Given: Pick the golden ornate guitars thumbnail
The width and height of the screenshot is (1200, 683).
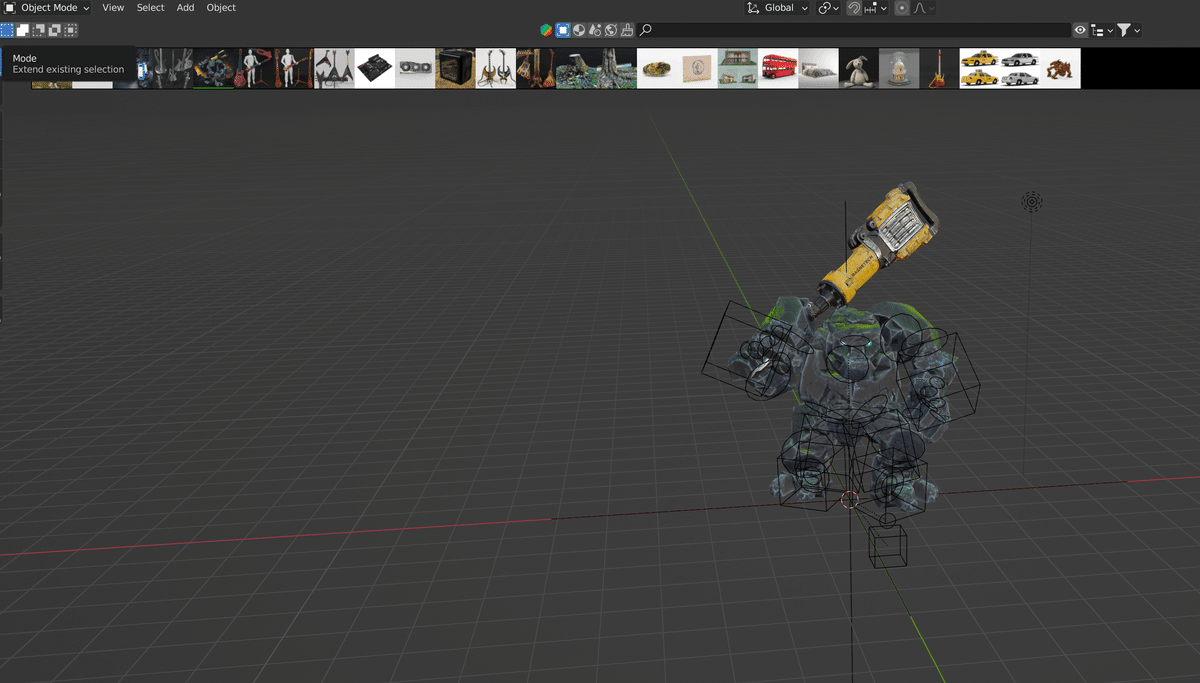Looking at the screenshot, I should (496, 68).
